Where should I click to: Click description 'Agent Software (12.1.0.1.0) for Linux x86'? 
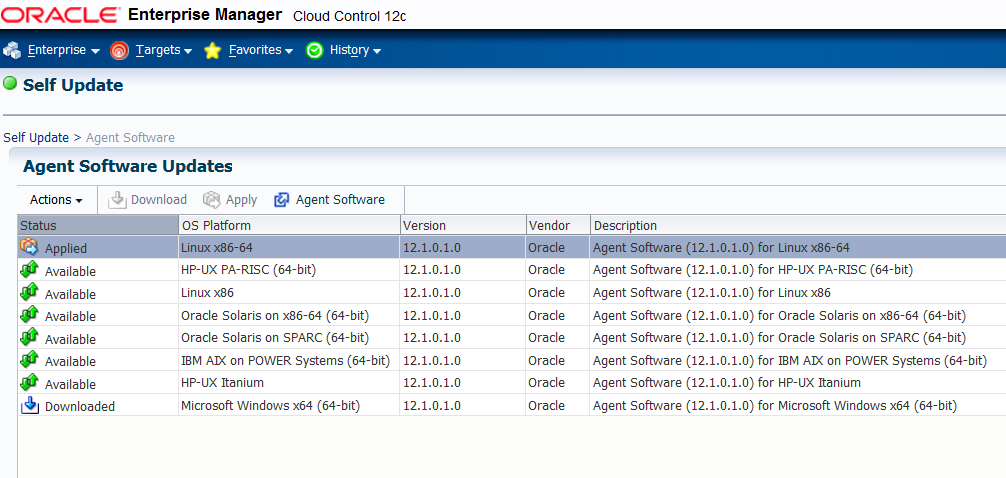click(712, 293)
